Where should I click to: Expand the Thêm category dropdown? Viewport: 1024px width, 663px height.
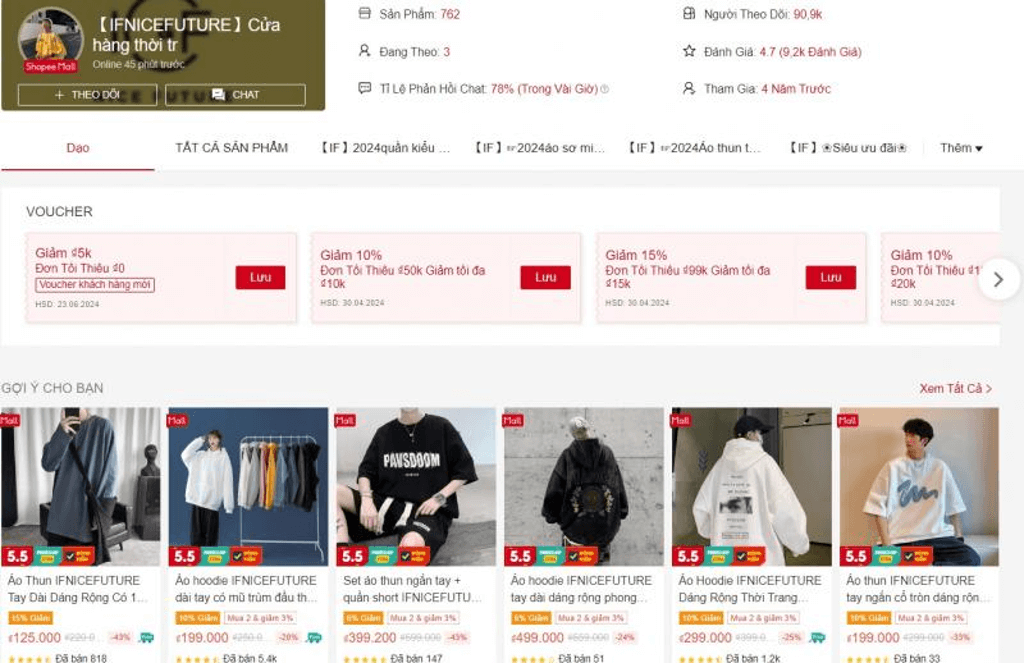[961, 148]
